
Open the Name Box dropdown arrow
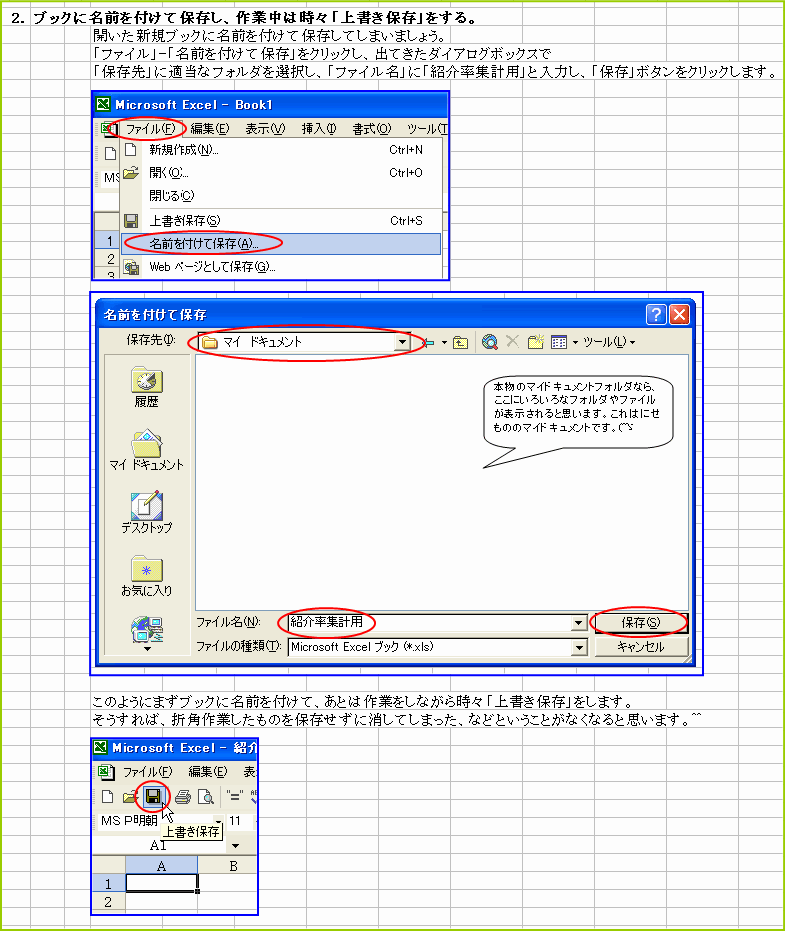click(x=236, y=846)
